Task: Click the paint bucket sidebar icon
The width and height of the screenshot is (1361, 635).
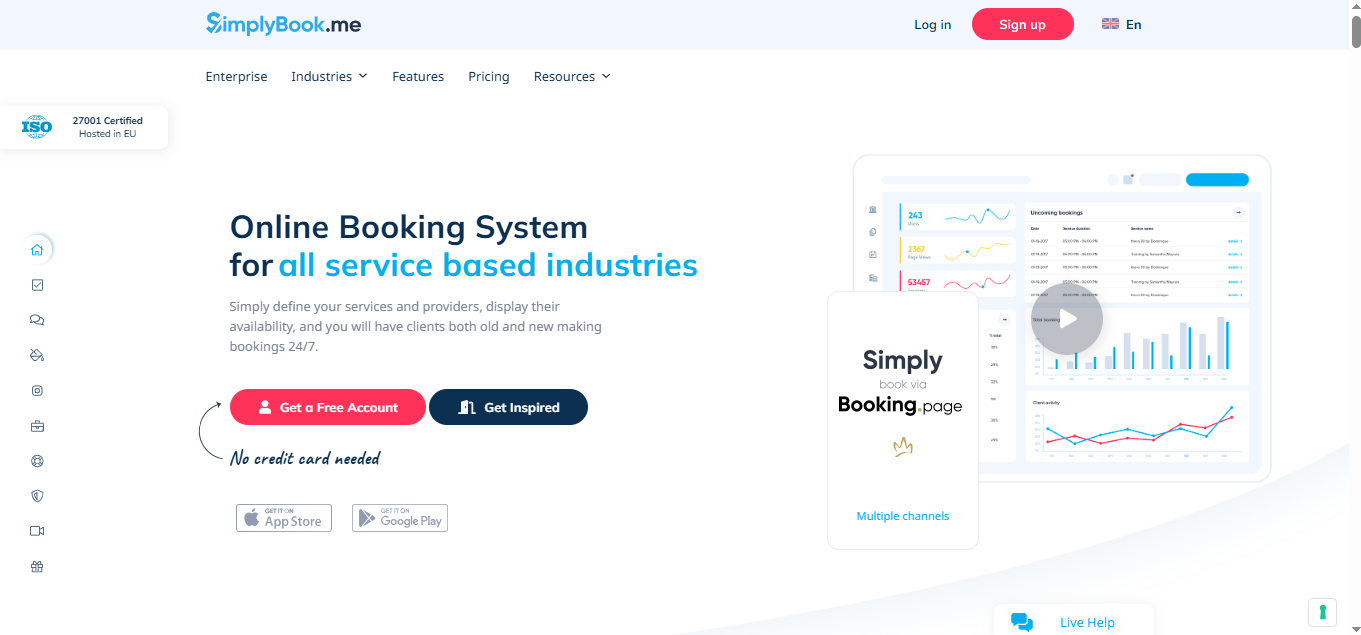Action: [x=37, y=355]
